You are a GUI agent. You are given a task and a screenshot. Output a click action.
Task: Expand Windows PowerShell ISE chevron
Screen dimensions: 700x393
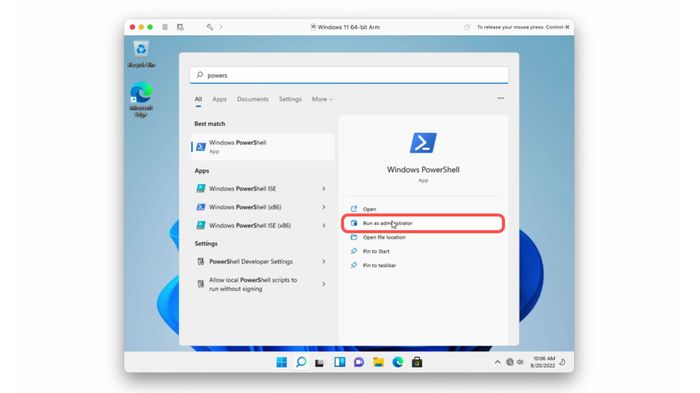[324, 188]
